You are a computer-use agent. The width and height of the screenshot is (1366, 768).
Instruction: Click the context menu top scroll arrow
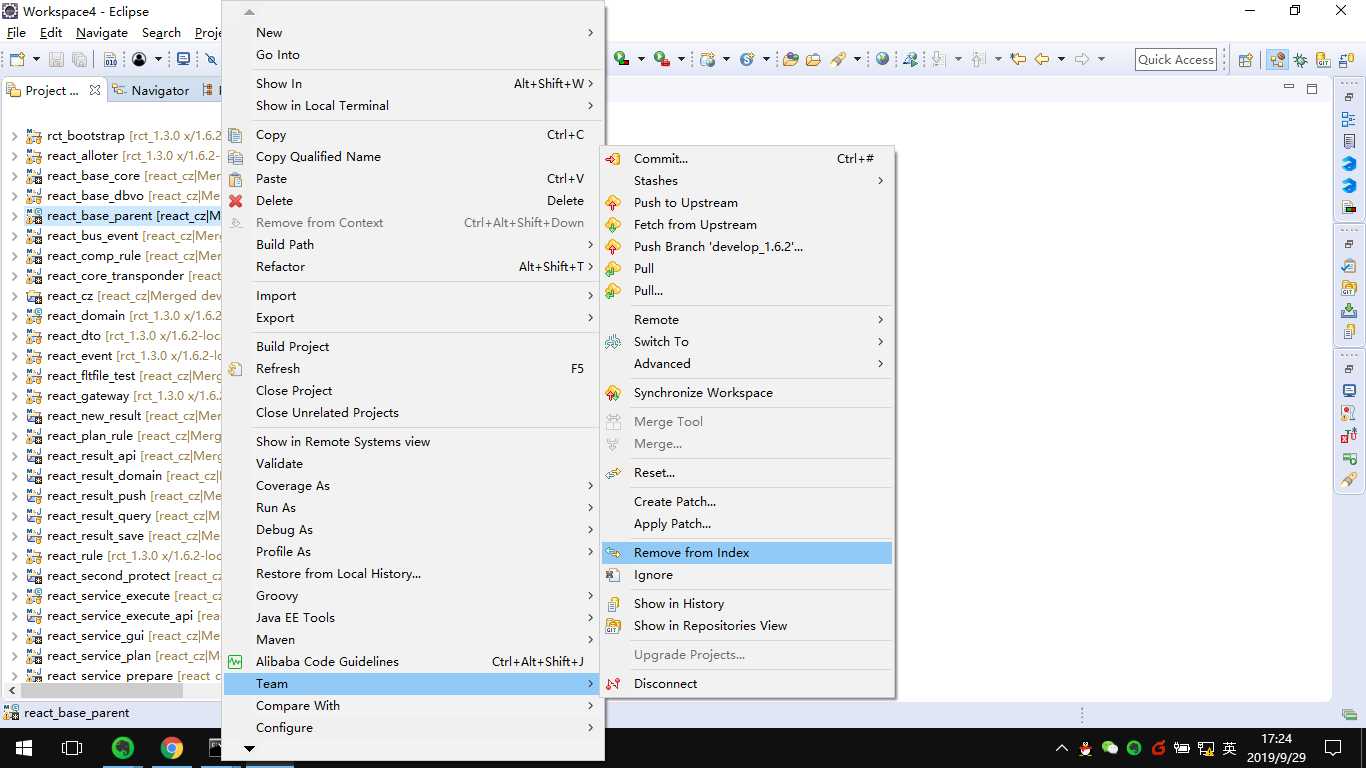coord(250,11)
